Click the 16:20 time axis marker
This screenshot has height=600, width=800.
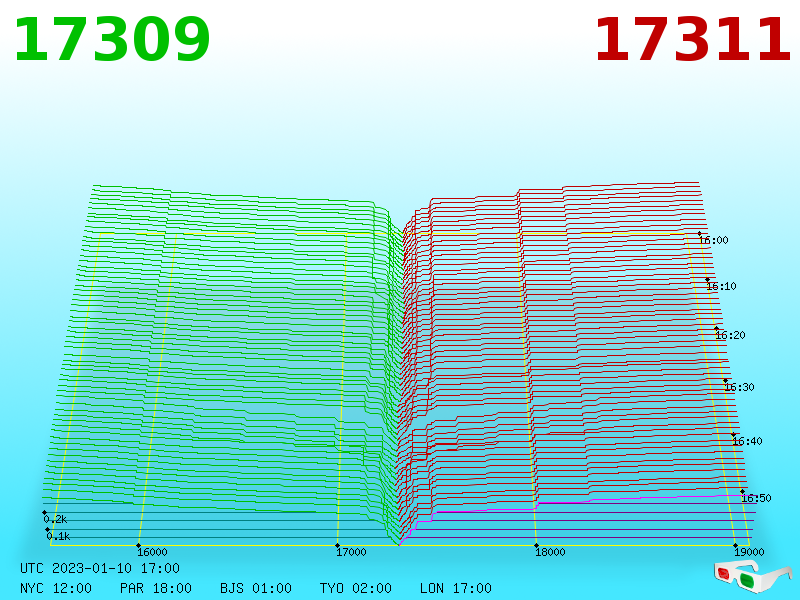coord(730,335)
